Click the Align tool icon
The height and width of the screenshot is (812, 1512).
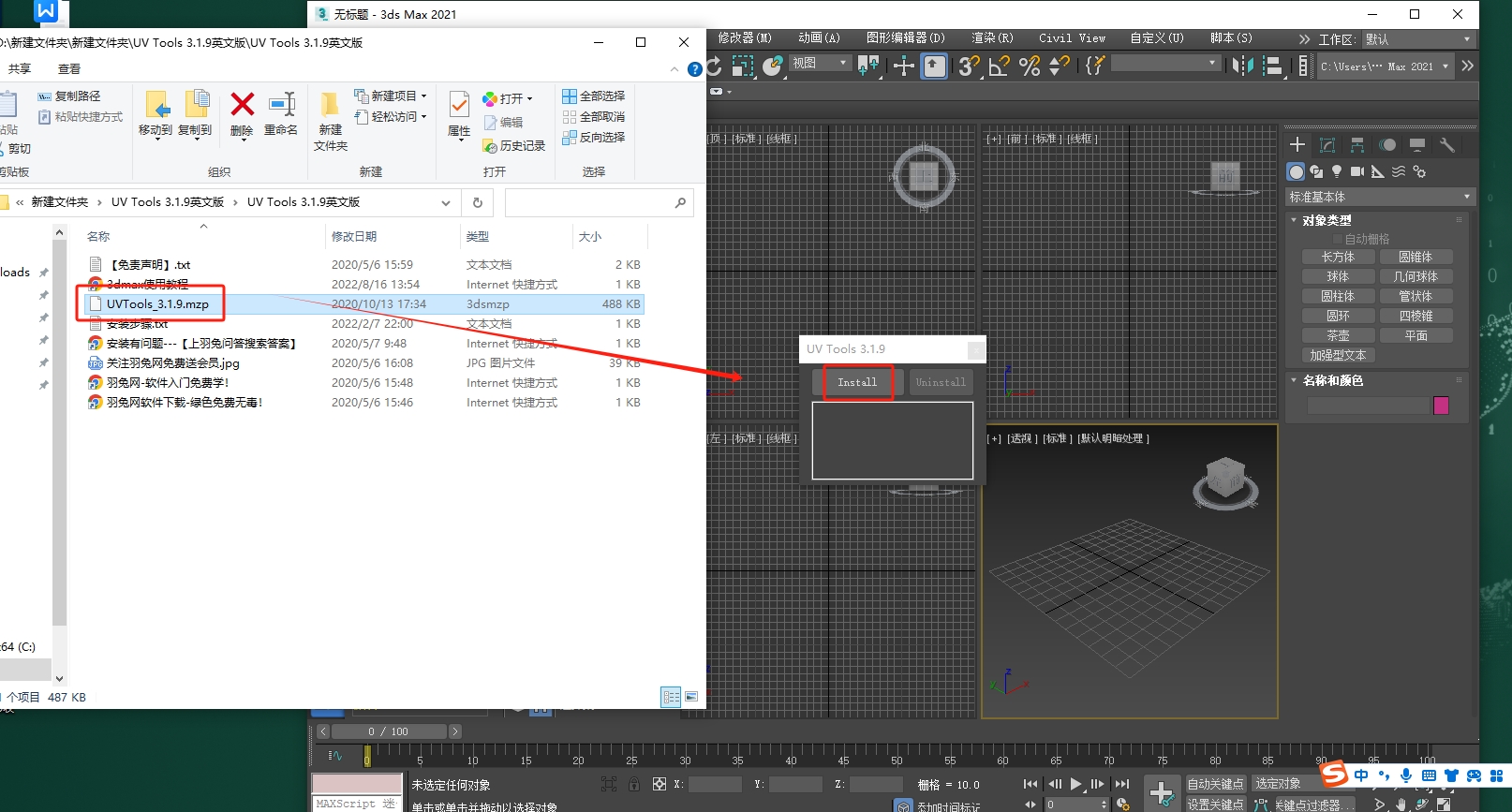click(x=1272, y=66)
